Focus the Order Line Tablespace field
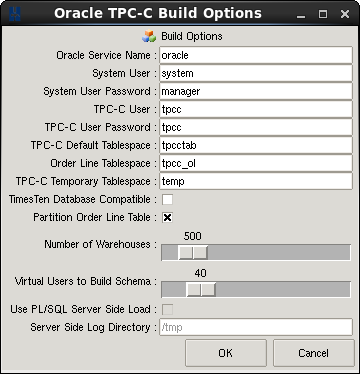Viewport: 360px width, 374px height. point(256,163)
